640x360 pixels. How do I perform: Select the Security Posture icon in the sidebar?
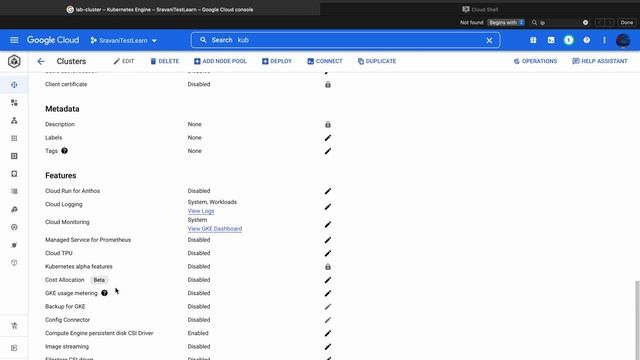pyautogui.click(x=14, y=245)
